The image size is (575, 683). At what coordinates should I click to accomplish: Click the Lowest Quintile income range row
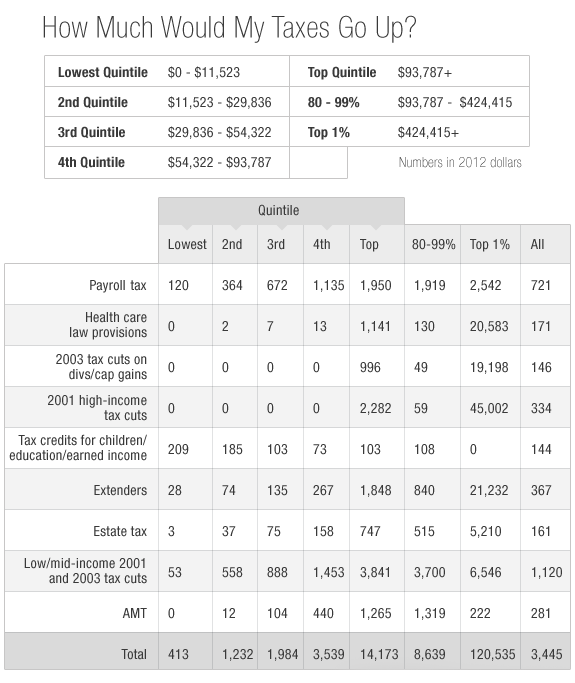pos(167,71)
